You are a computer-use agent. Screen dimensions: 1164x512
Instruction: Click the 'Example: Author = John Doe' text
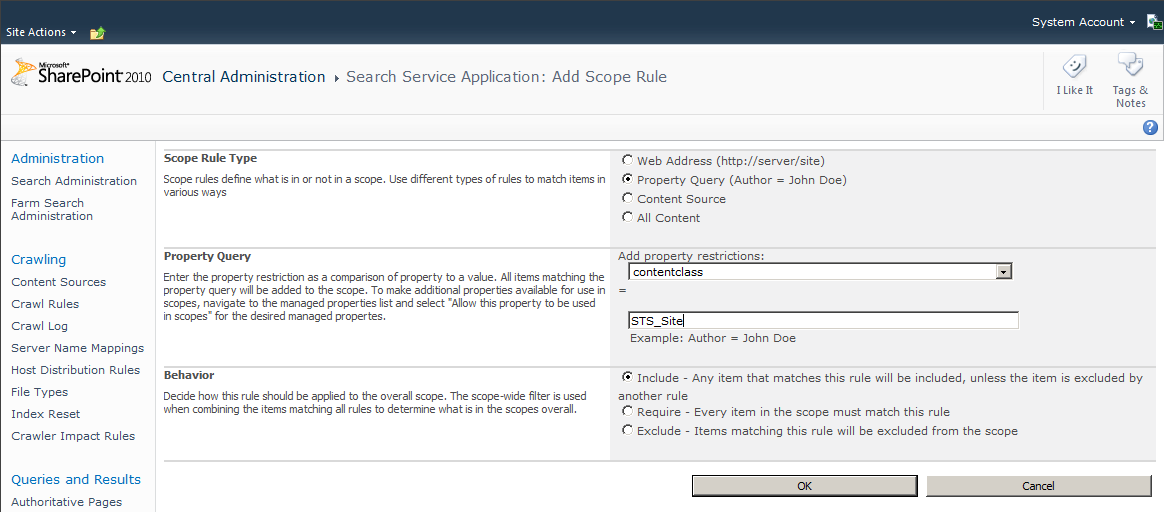coord(713,338)
